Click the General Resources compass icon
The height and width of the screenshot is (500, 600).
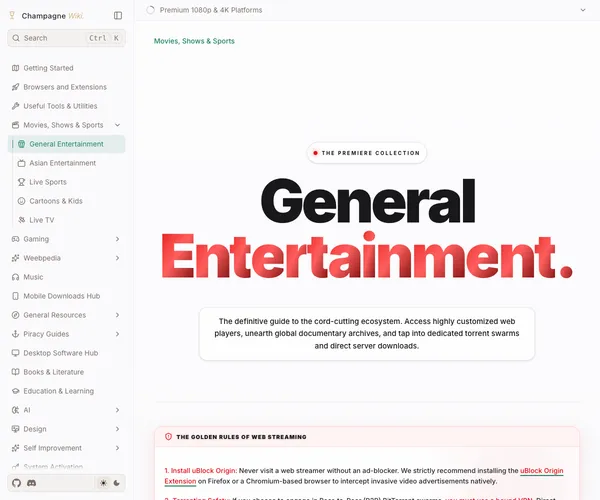tap(15, 315)
